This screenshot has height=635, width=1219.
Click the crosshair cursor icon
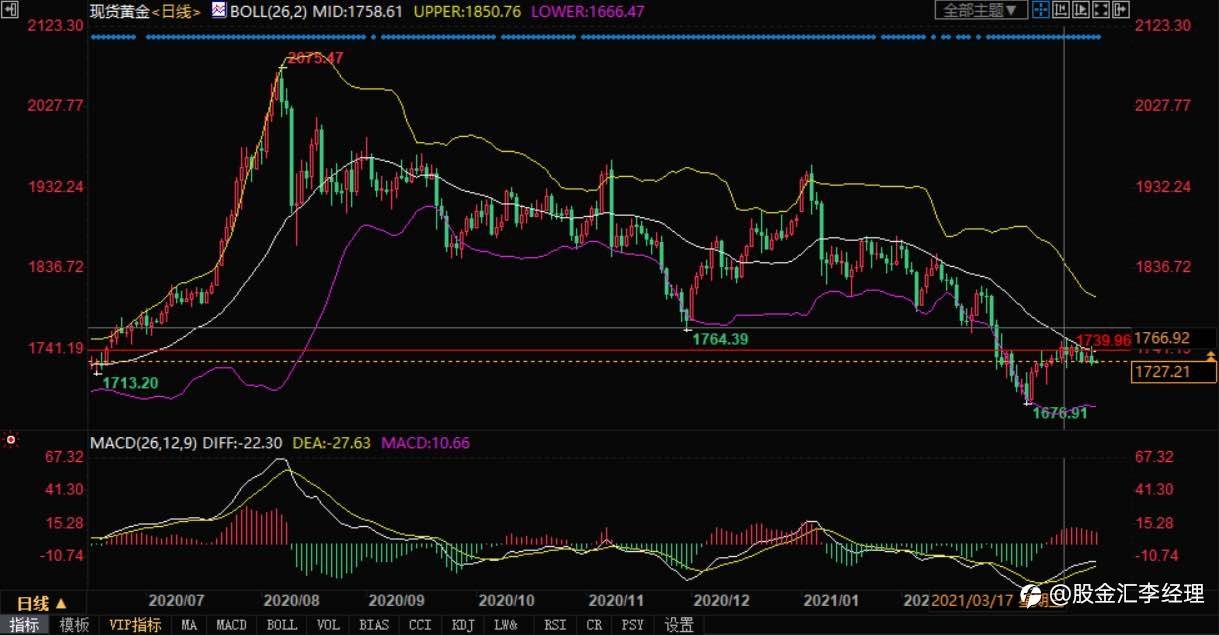click(1041, 10)
